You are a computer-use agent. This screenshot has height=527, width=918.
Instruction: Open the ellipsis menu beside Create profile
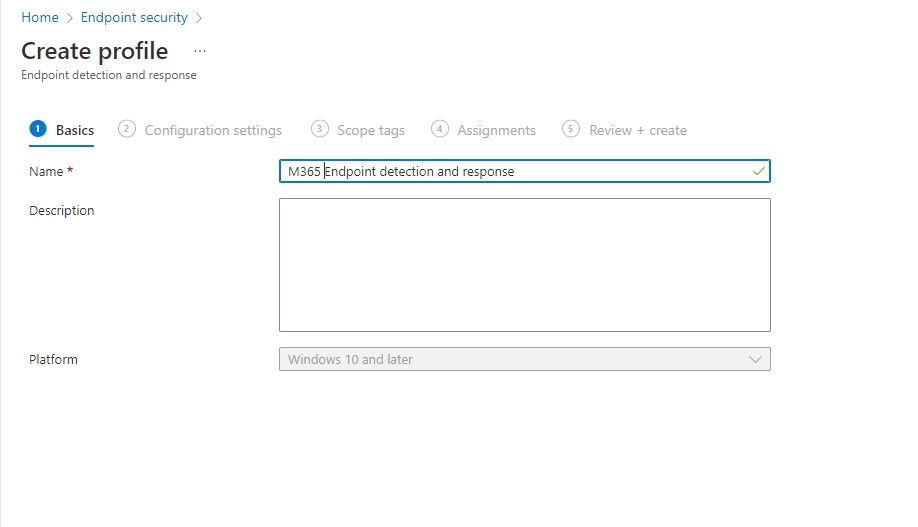tap(200, 52)
